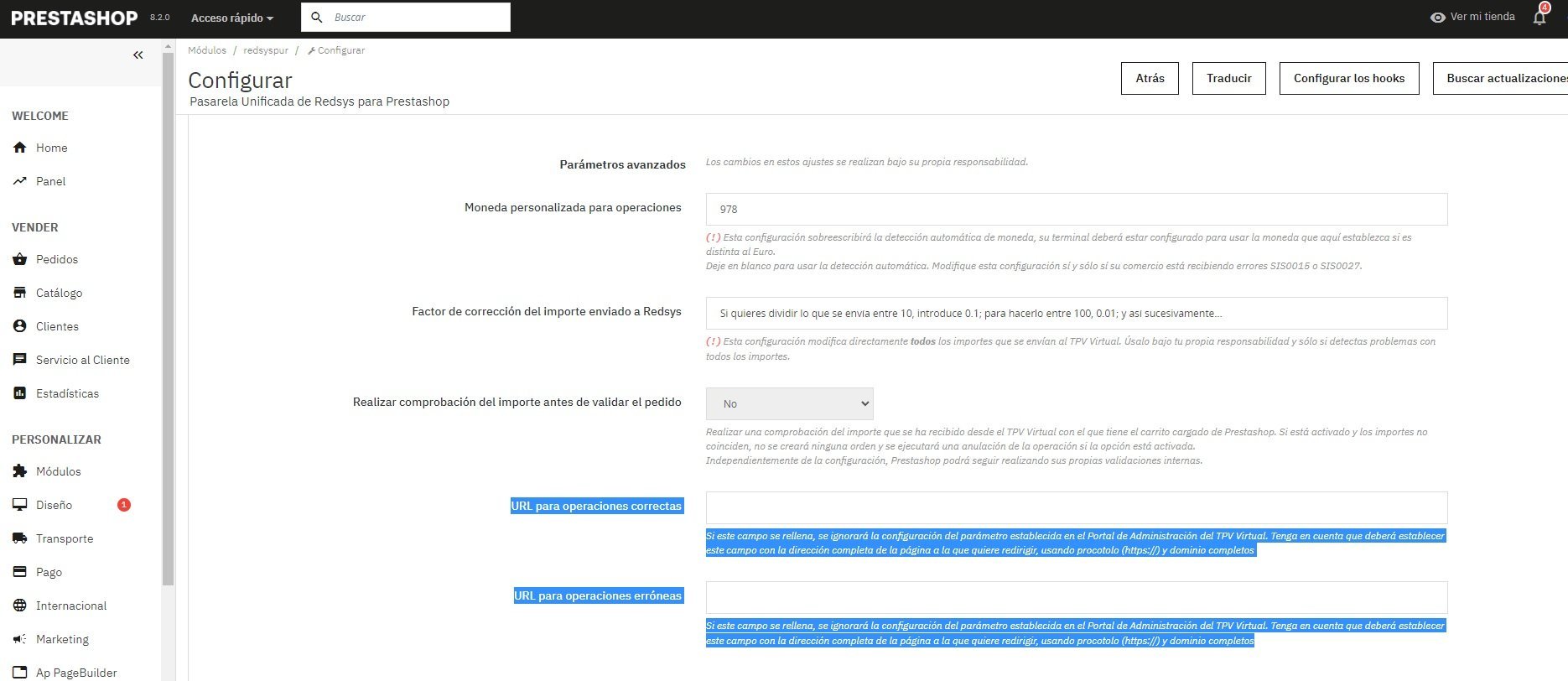The image size is (1568, 681).
Task: Click the Atrás button
Action: pyautogui.click(x=1150, y=78)
